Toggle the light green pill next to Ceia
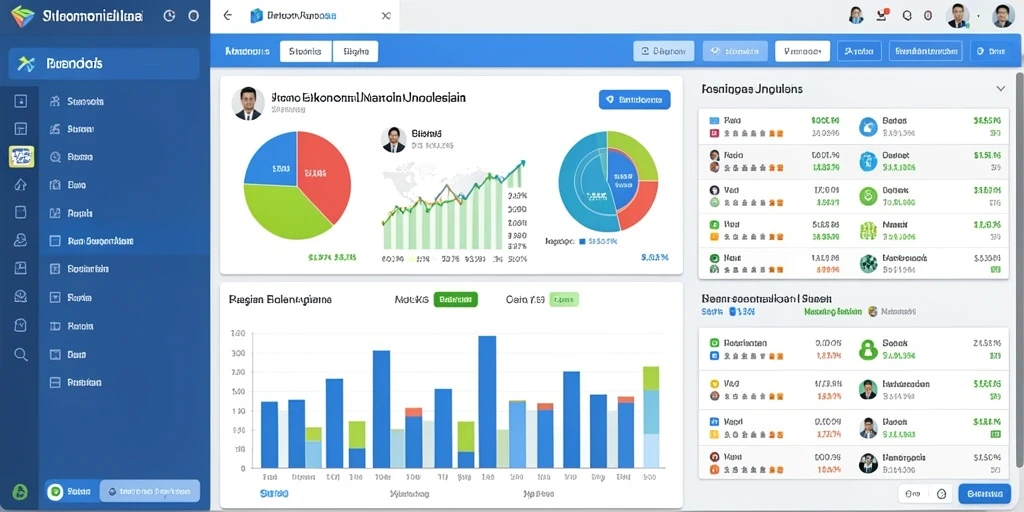This screenshot has width=1024, height=512. 564,300
